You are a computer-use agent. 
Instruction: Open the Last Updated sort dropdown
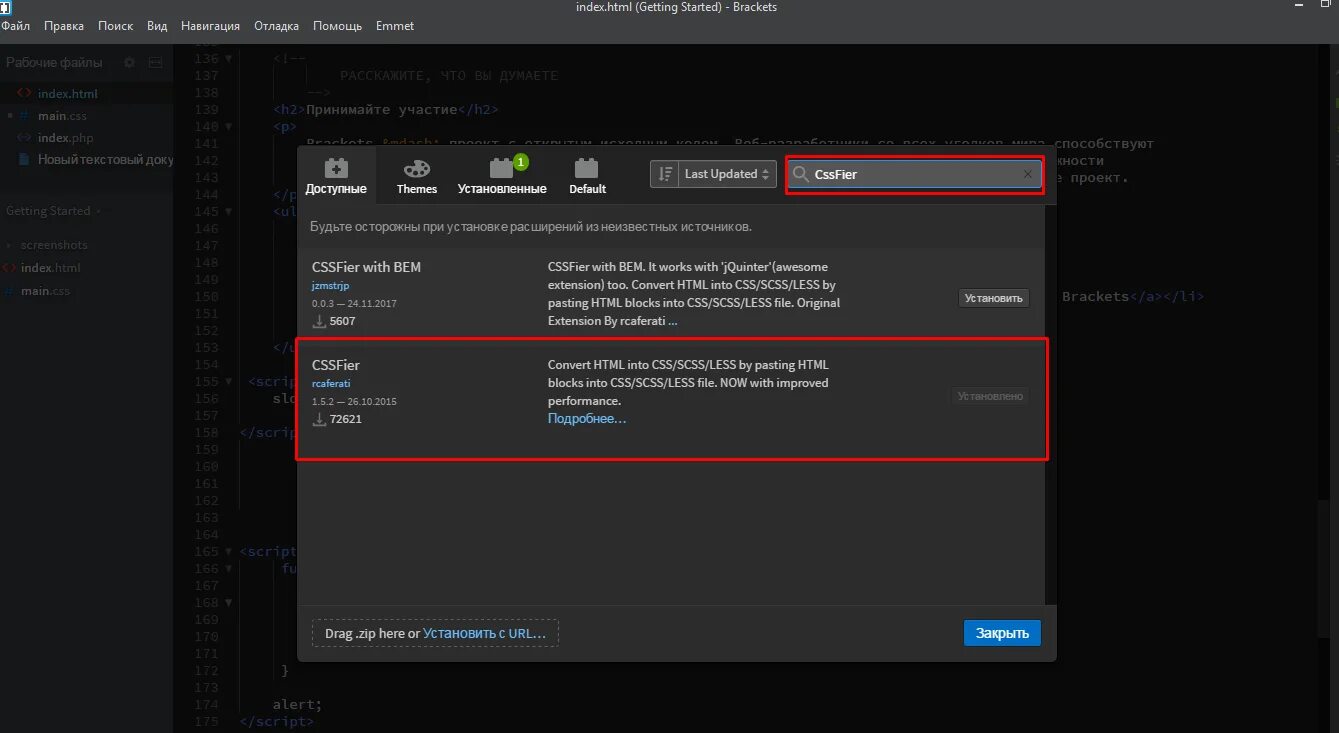tap(727, 174)
